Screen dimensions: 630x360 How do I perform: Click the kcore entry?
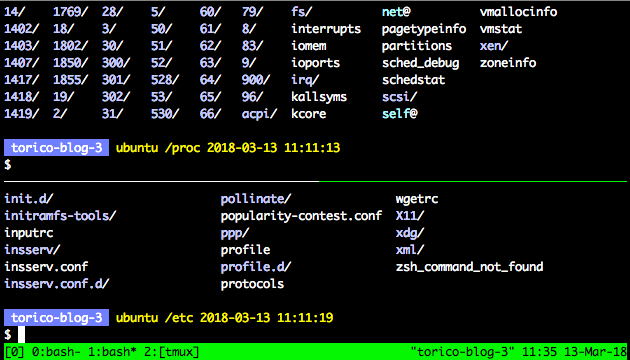pyautogui.click(x=309, y=114)
